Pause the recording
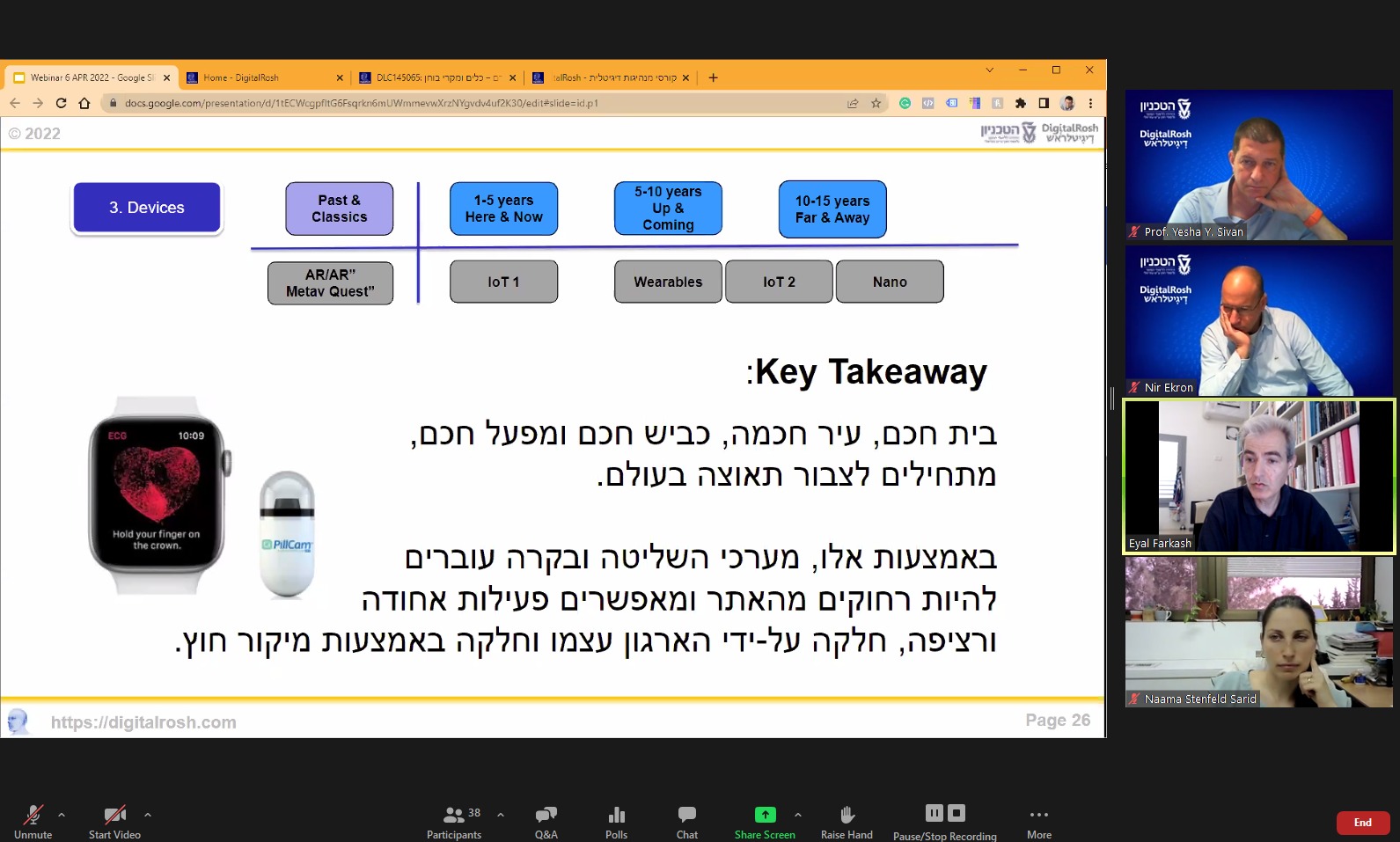This screenshot has width=1400, height=842. tap(935, 813)
